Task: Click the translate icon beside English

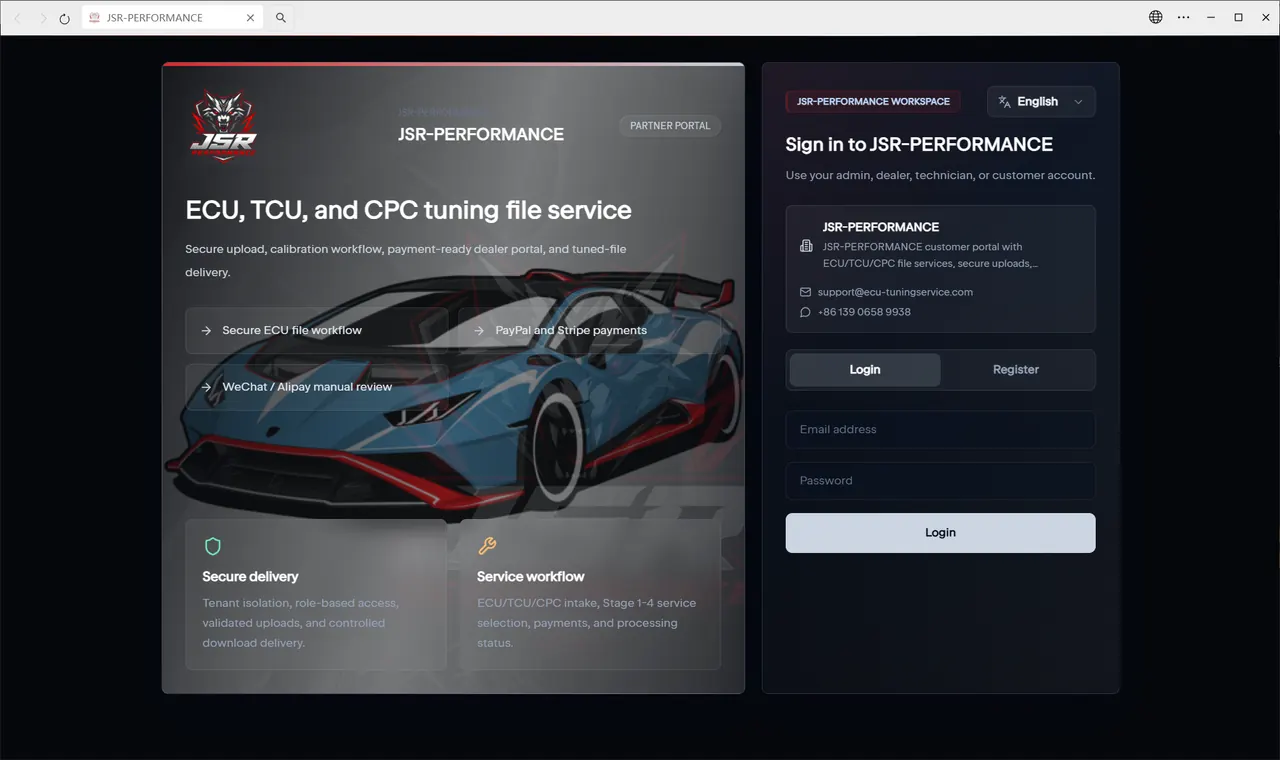Action: [1005, 102]
